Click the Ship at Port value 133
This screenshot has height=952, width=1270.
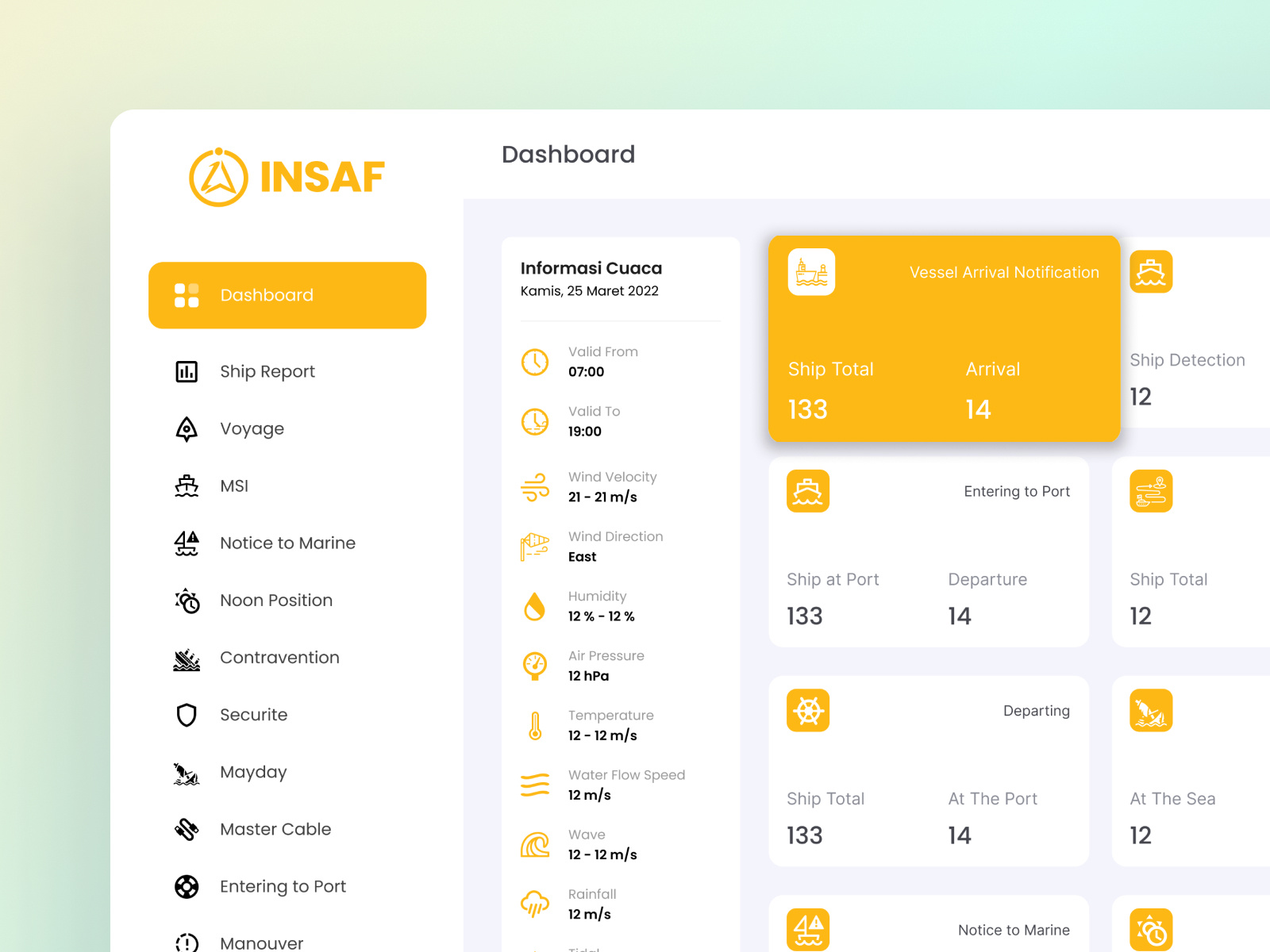tap(805, 616)
